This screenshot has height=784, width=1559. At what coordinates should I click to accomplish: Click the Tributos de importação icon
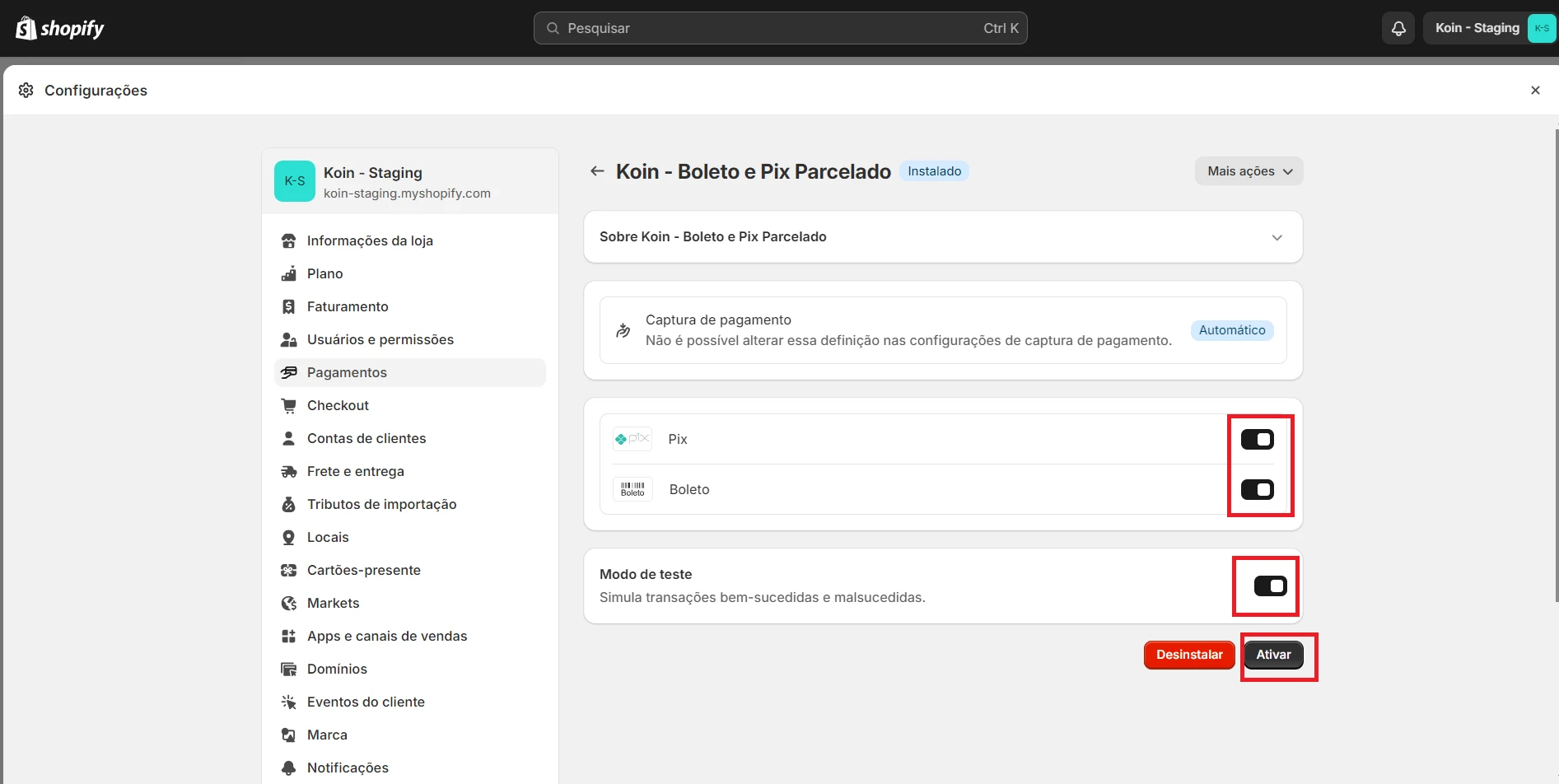[x=288, y=504]
